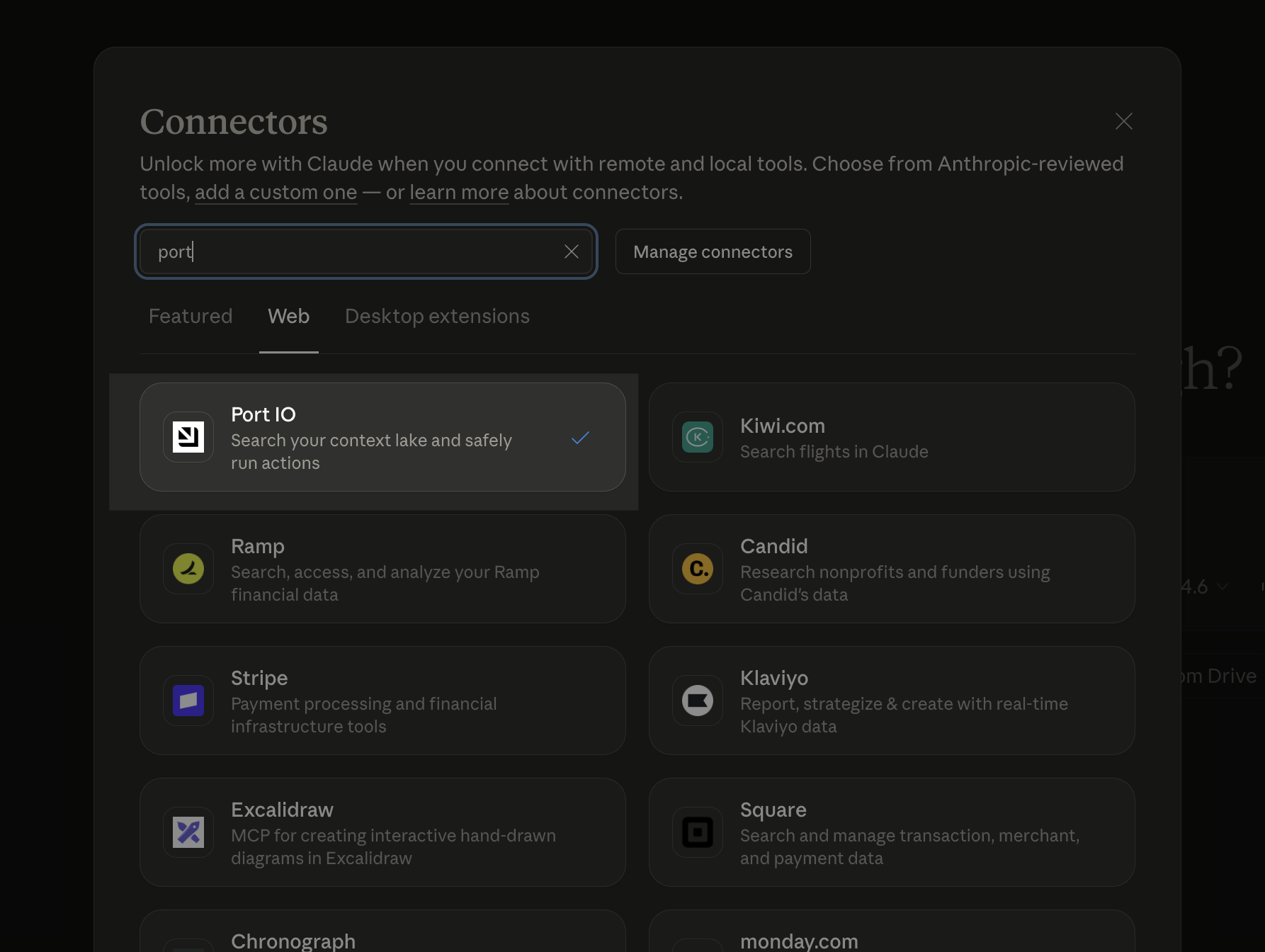
Task: Click the Stripe purple logo icon
Action: pyautogui.click(x=188, y=701)
